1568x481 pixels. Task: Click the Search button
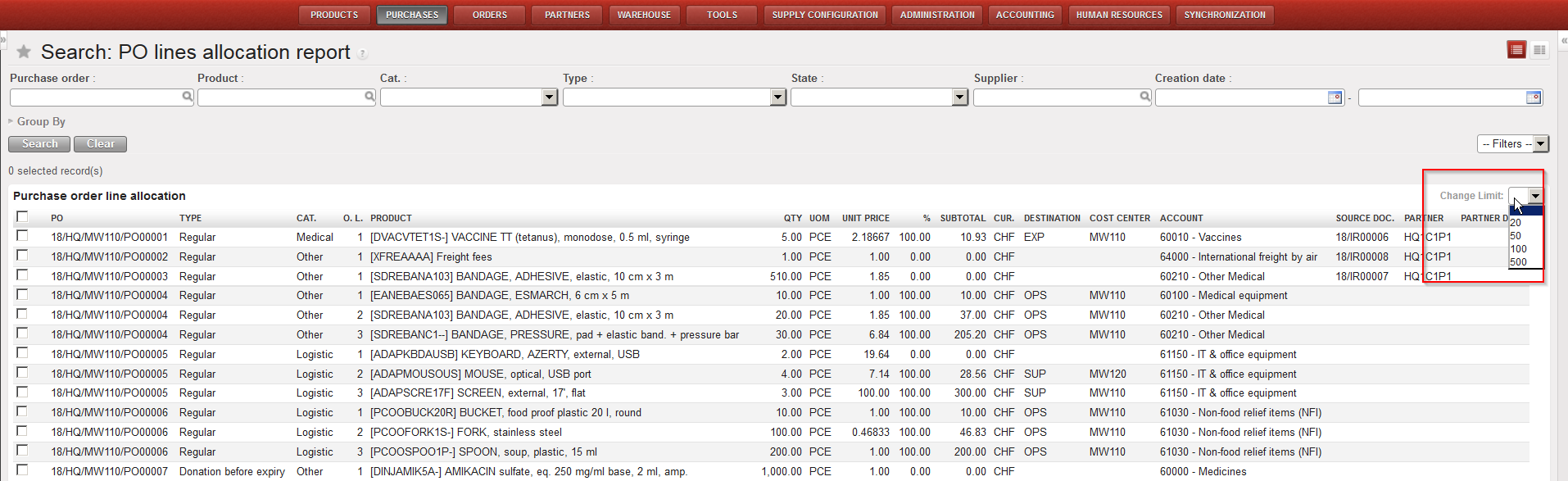click(x=39, y=144)
